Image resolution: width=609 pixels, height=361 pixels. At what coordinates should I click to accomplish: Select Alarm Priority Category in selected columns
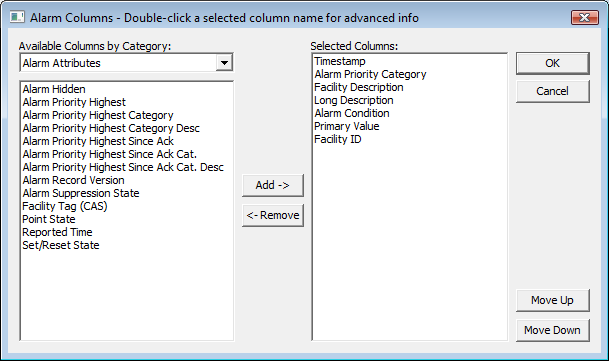(x=370, y=74)
